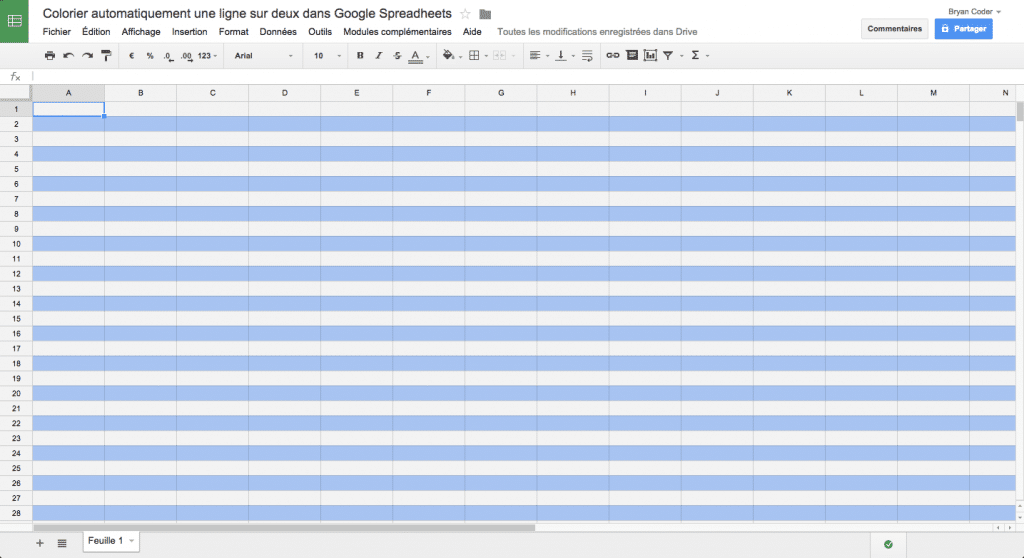Open the borders menu
The height and width of the screenshot is (558, 1024).
tap(478, 56)
